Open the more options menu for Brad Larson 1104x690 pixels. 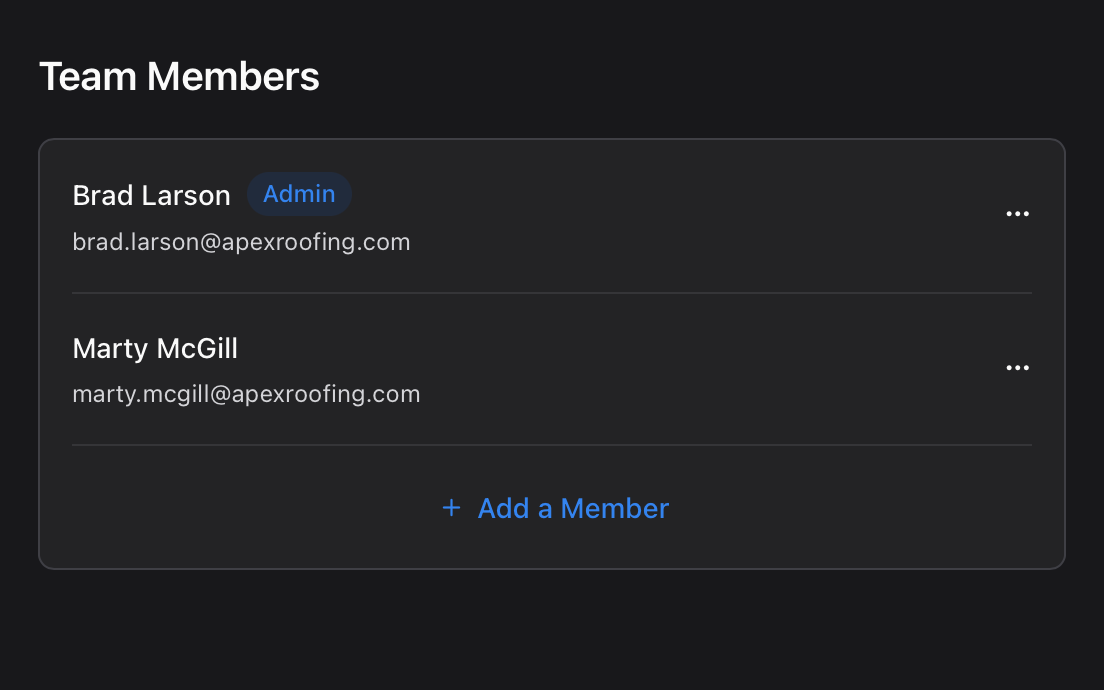click(x=1017, y=214)
